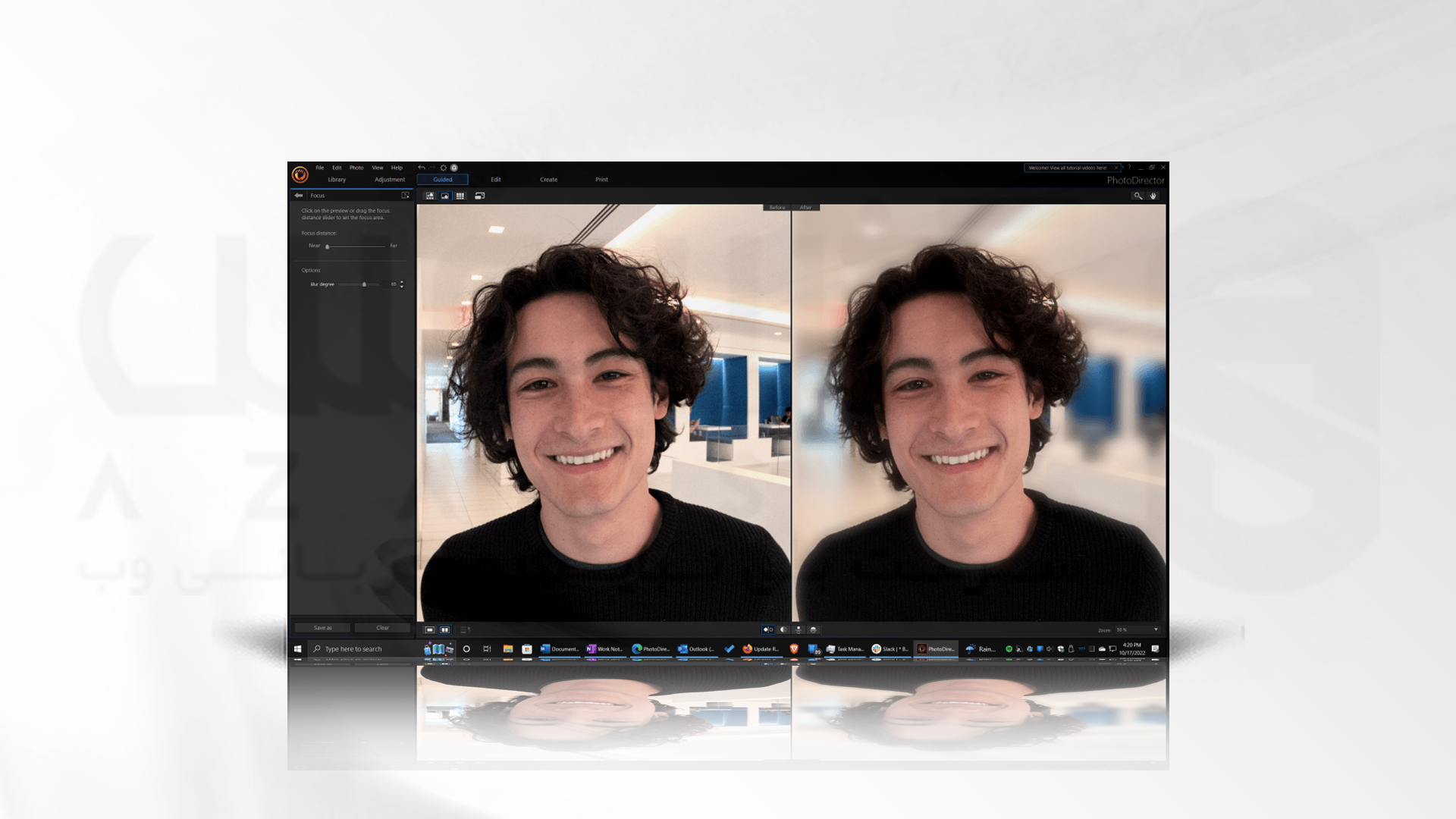The image size is (1456, 819).
Task: Open the Help menu
Action: [397, 168]
